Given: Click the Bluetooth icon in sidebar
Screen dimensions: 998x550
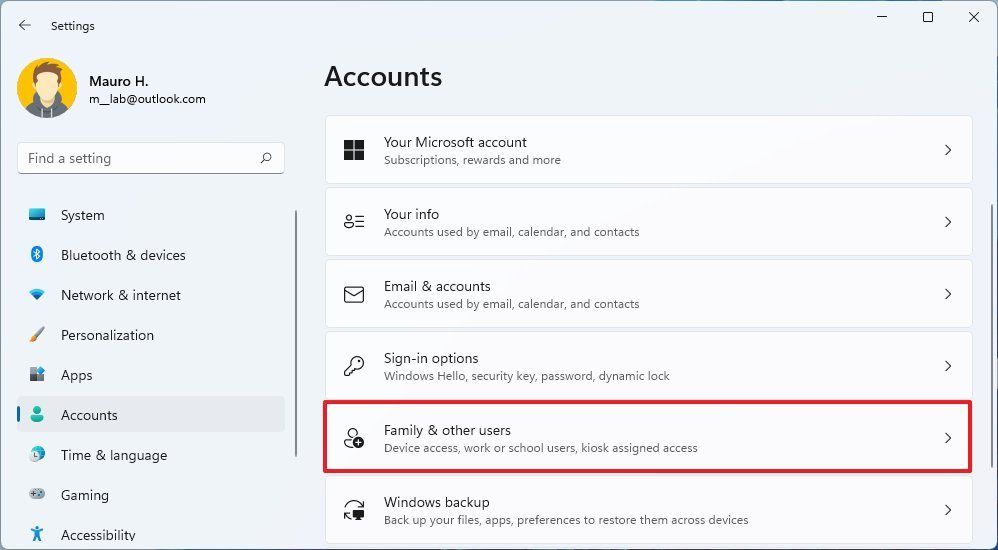Looking at the screenshot, I should (x=37, y=255).
